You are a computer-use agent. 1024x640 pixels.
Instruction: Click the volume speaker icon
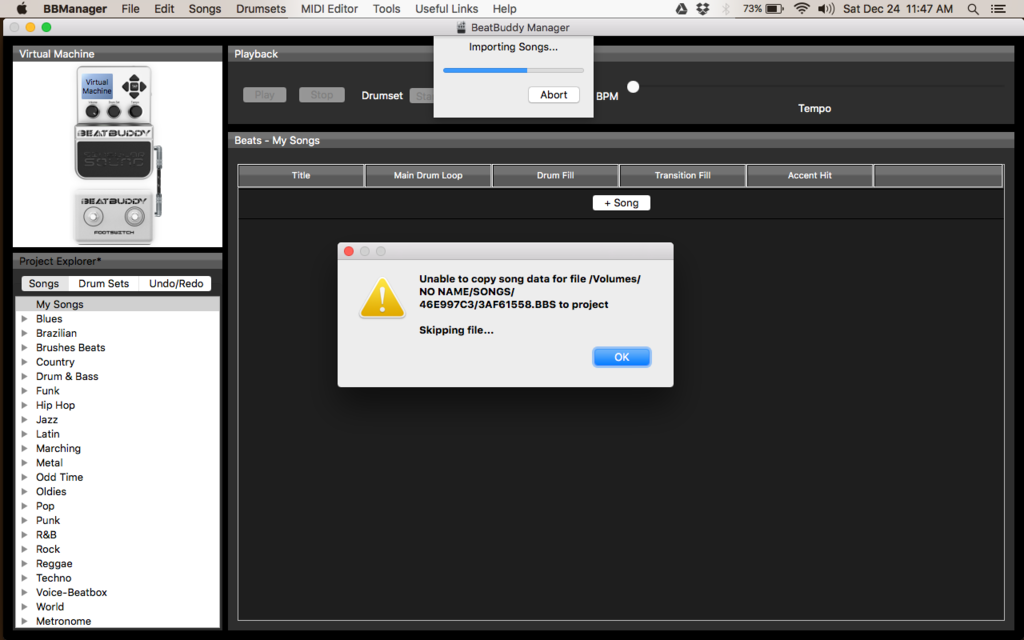tap(826, 8)
